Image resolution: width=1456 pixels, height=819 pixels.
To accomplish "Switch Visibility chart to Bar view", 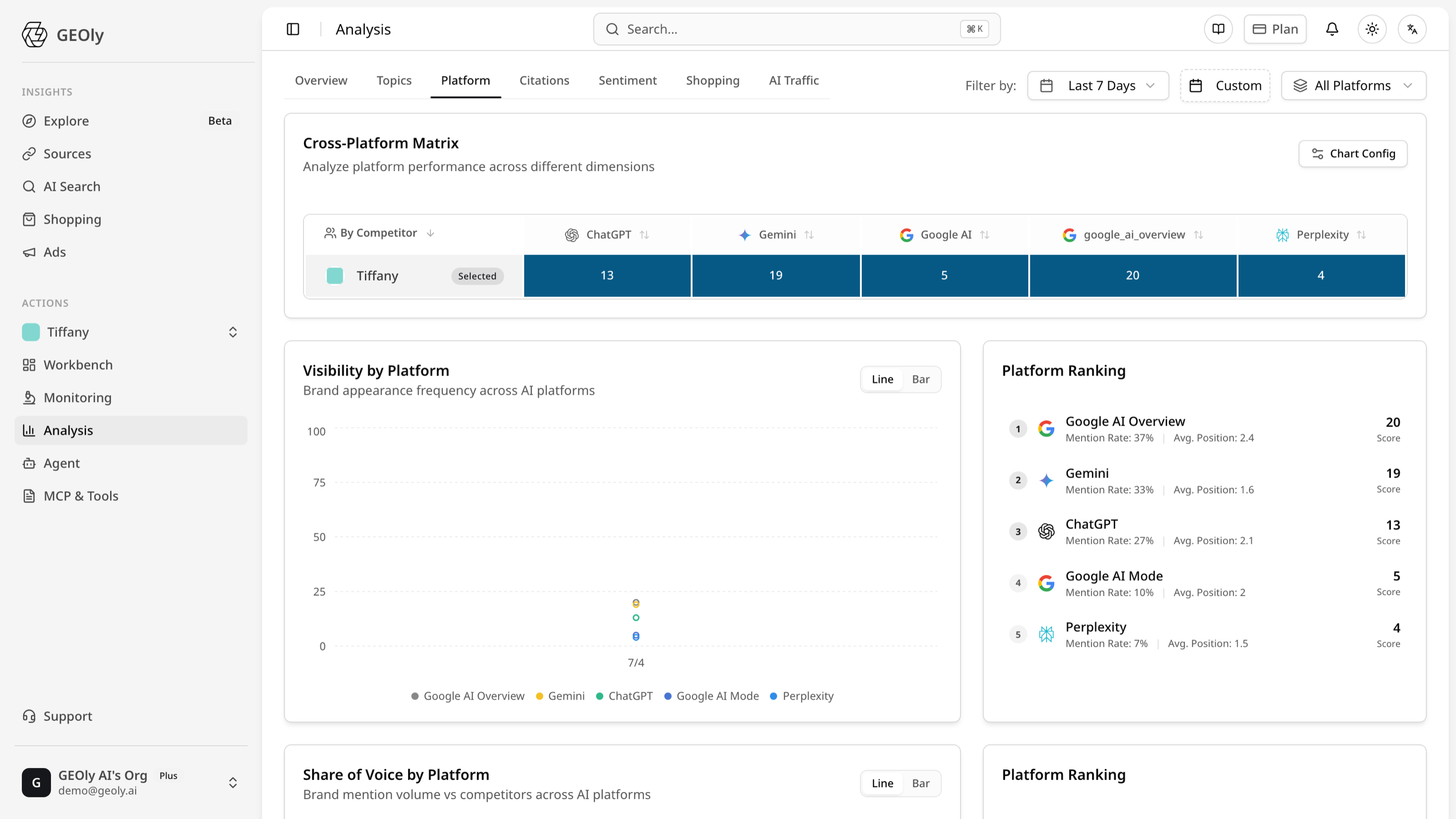I will pos(920,379).
